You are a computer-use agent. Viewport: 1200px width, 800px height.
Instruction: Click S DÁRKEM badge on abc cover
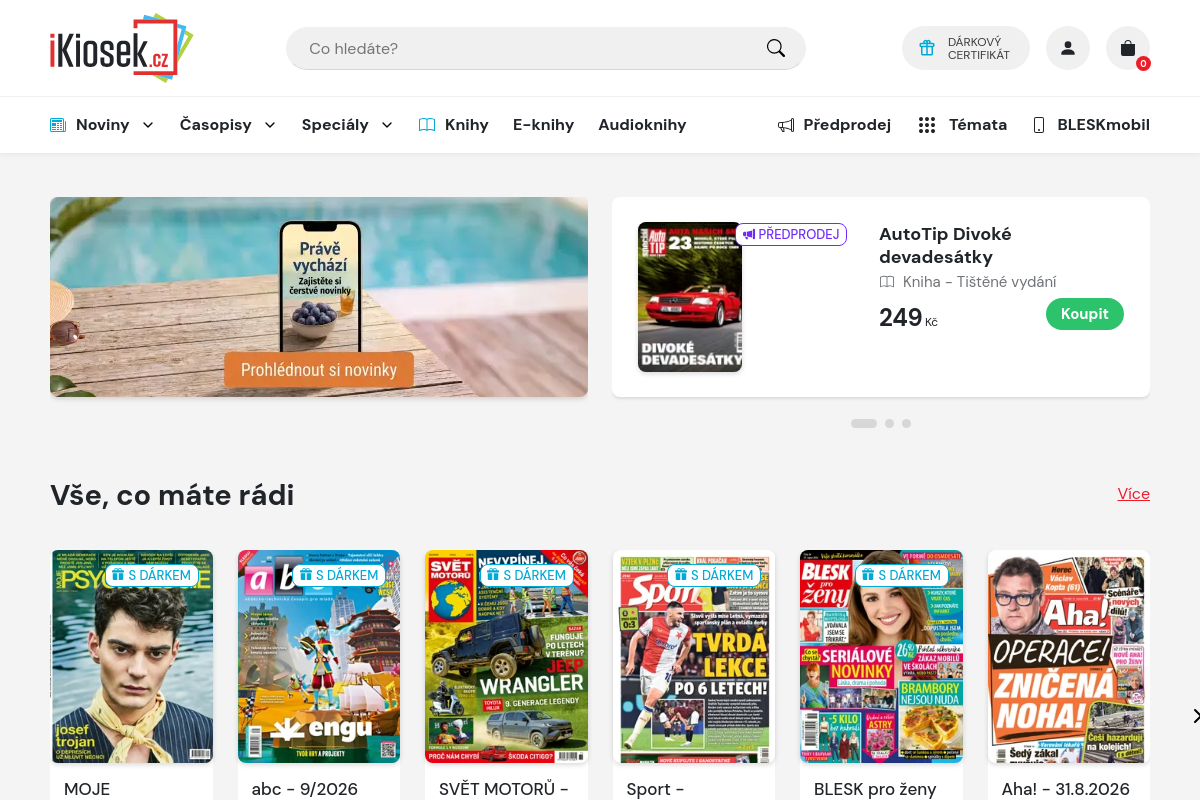pos(338,575)
